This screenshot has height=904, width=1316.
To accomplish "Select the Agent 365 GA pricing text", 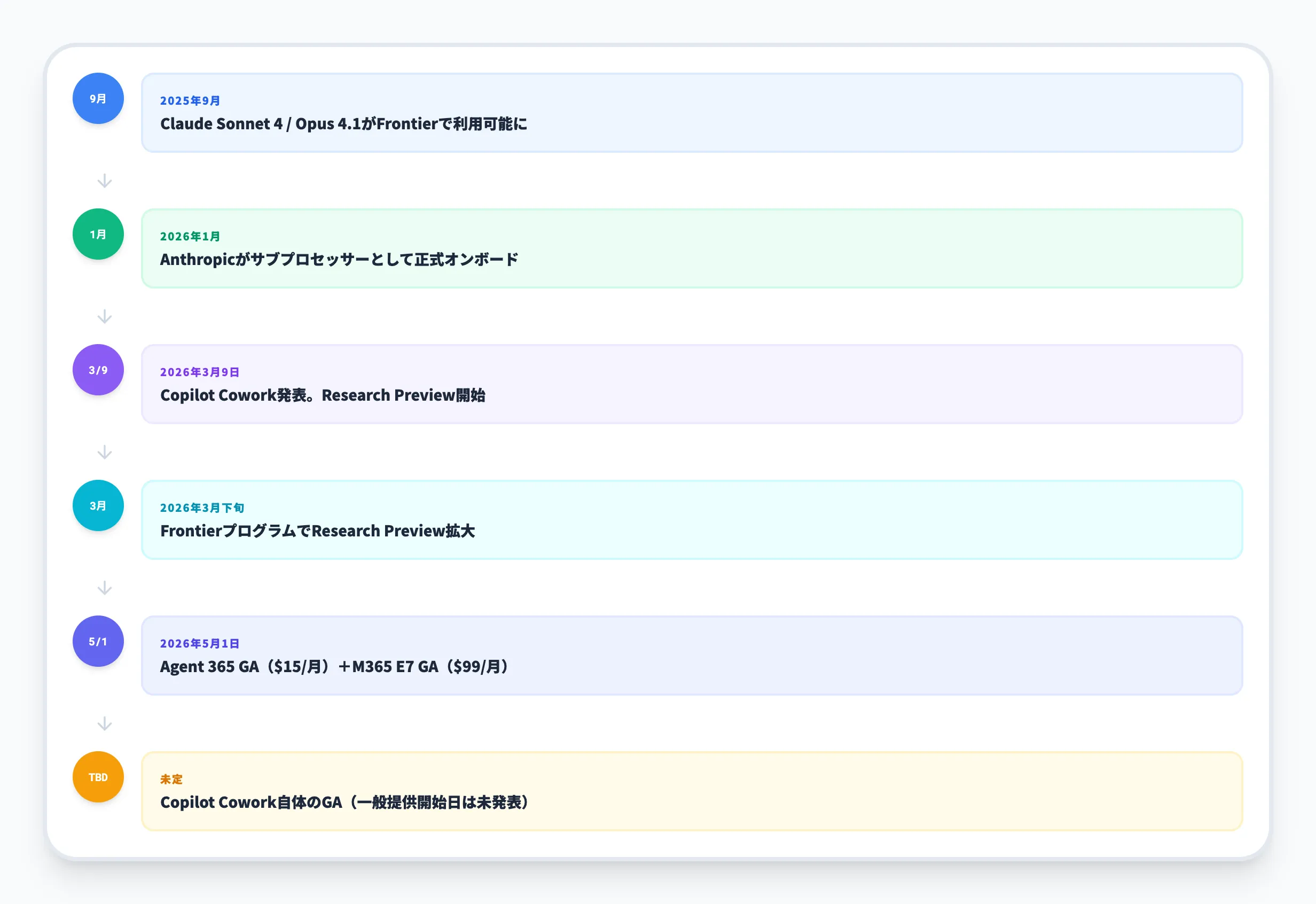I will (334, 666).
